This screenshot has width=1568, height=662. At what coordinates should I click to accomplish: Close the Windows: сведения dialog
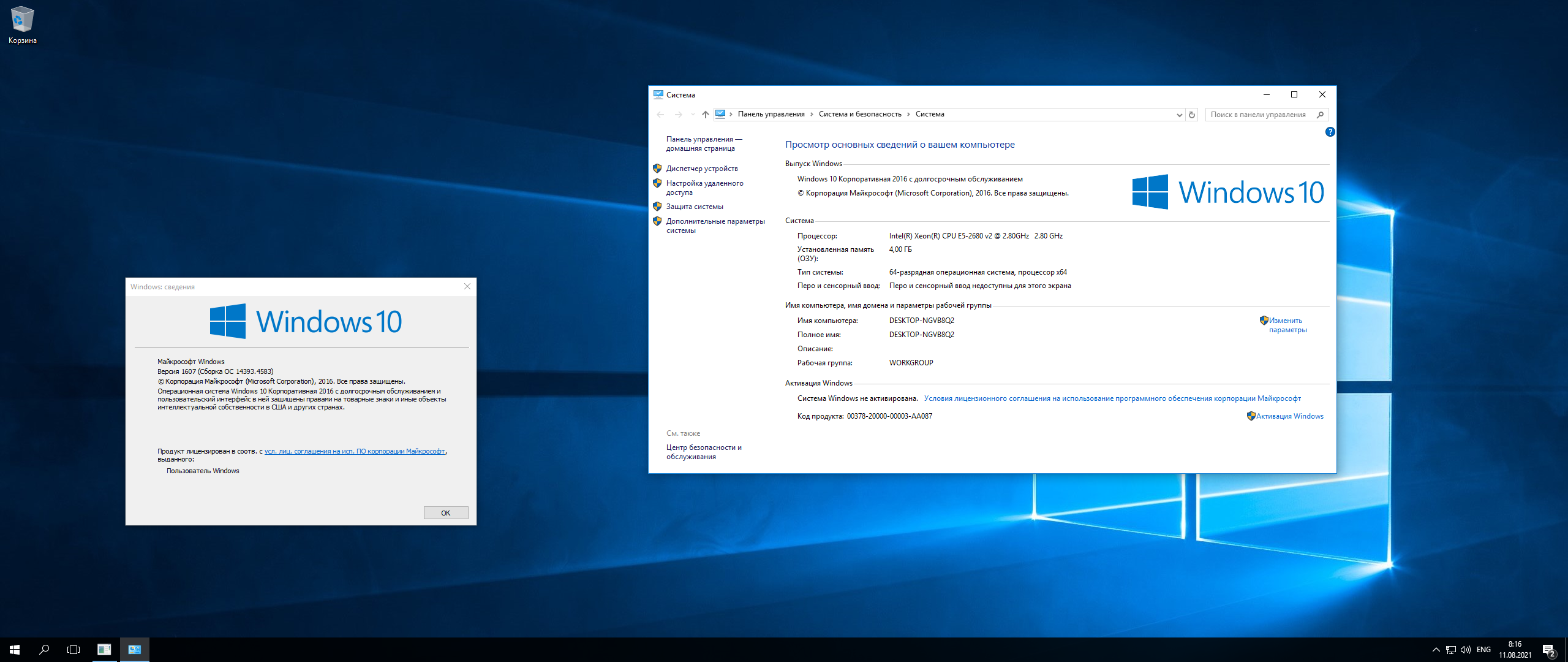point(467,287)
